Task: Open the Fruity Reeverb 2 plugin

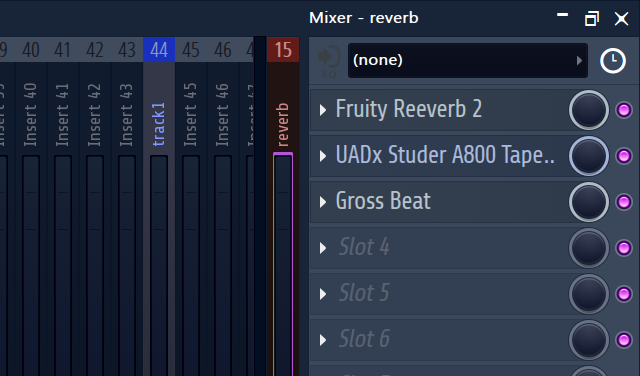Action: coord(409,109)
